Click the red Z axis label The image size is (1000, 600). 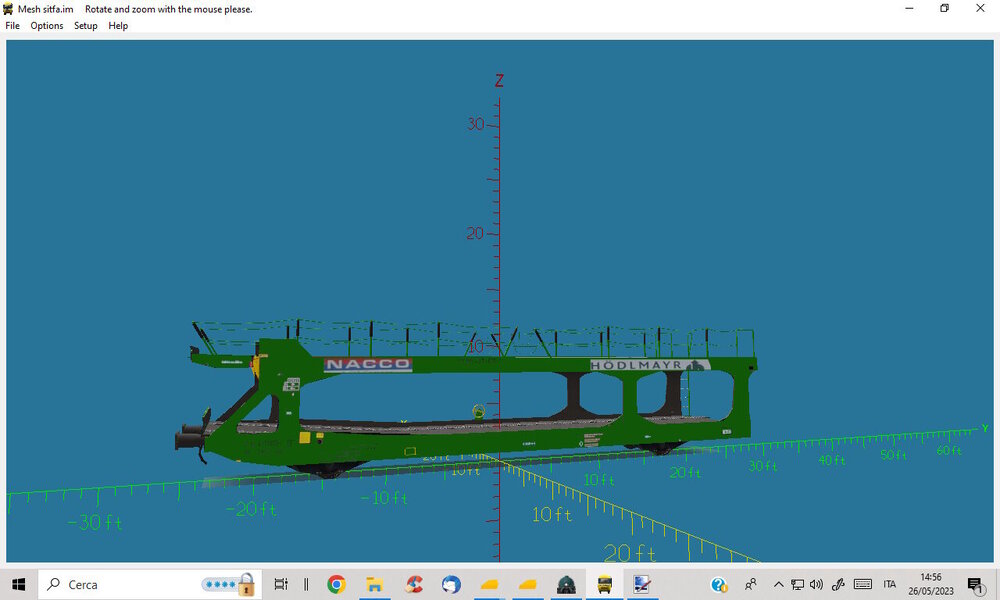coord(499,81)
